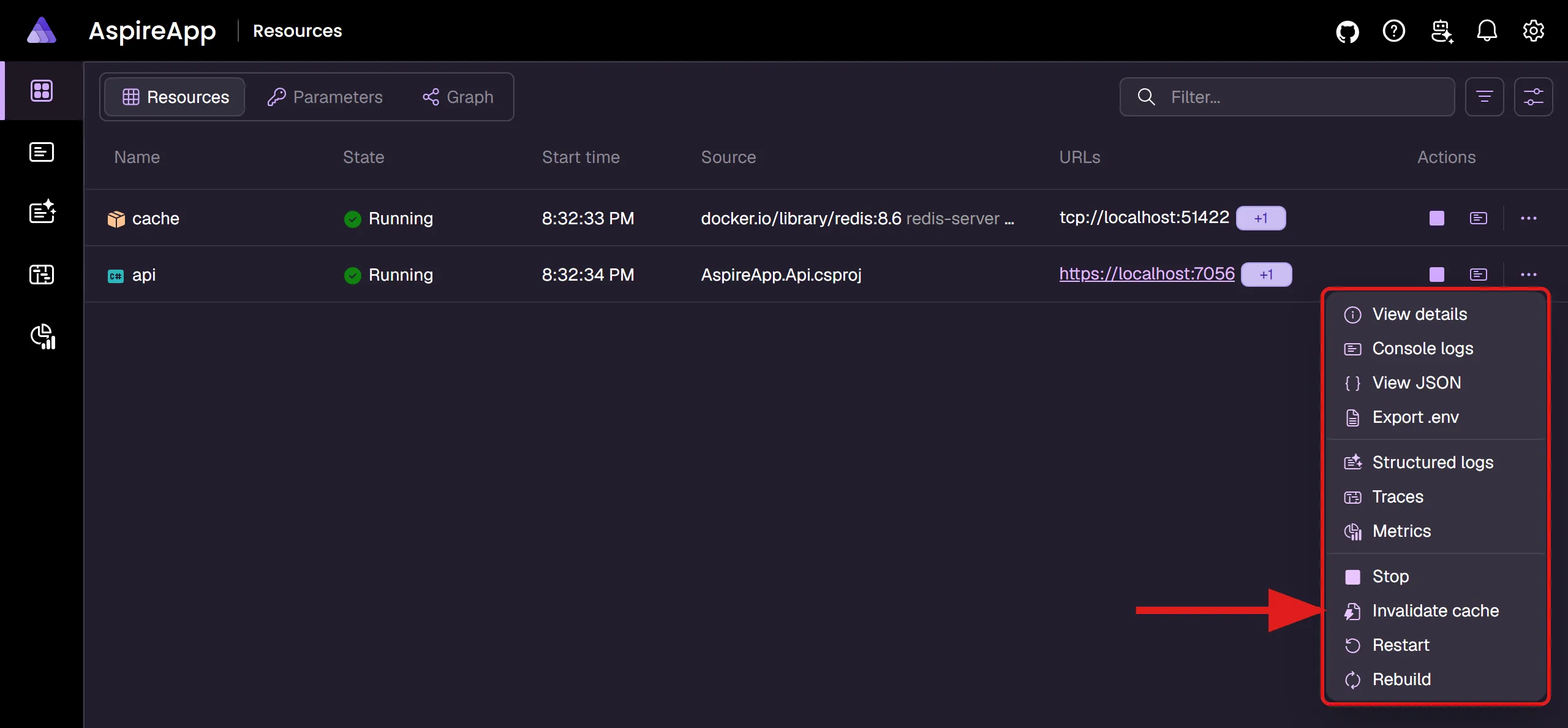
Task: Expand +1 URLs badge for api
Action: coord(1266,275)
